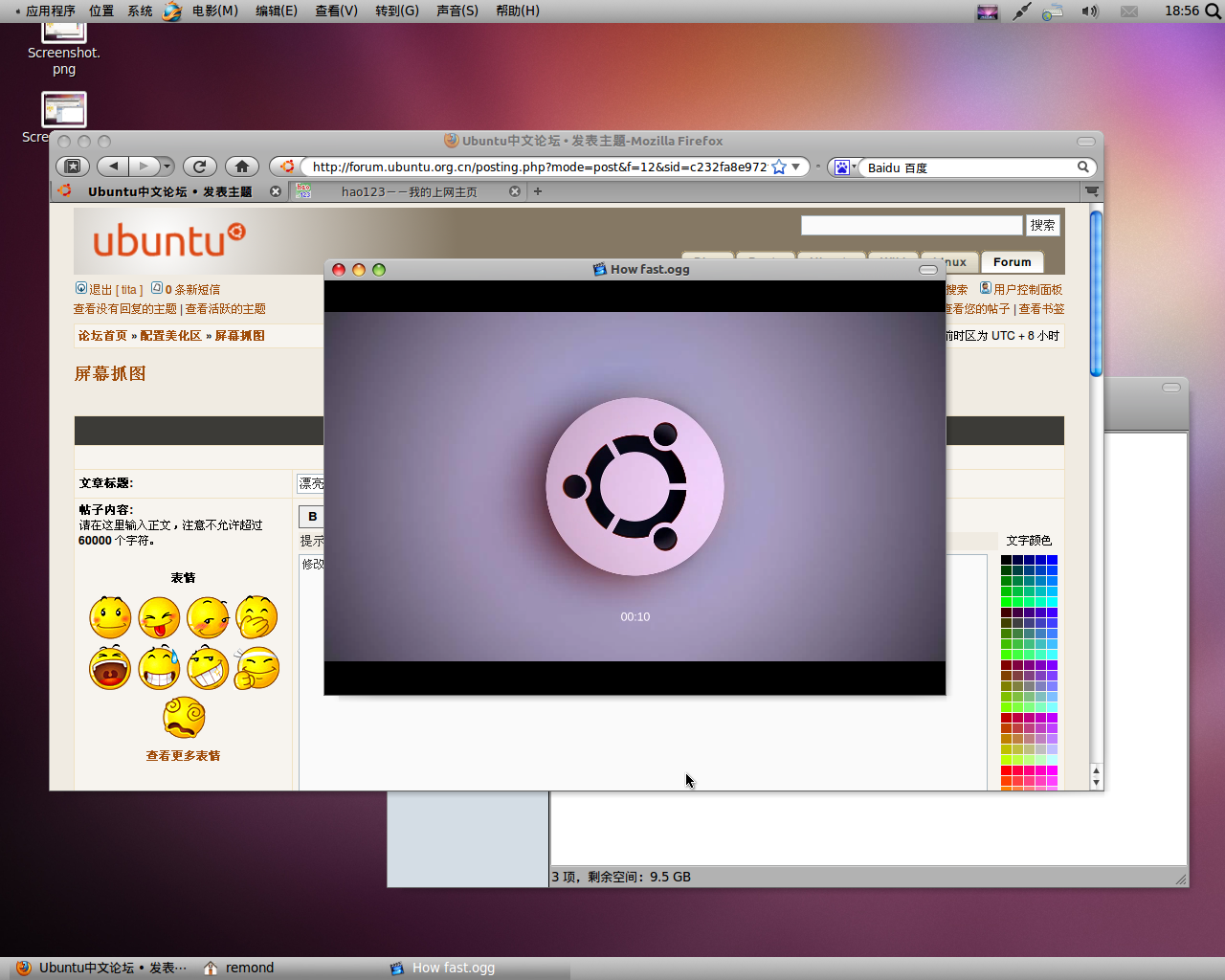
Task: Open the history dropdown next to forward arrow
Action: [x=167, y=167]
